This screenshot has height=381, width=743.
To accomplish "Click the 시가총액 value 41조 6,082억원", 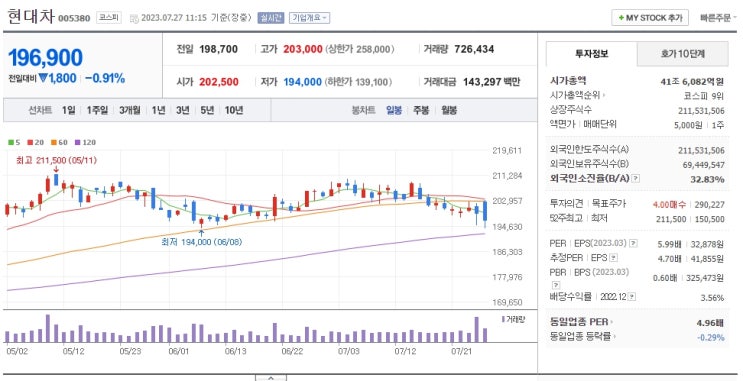I will (692, 82).
